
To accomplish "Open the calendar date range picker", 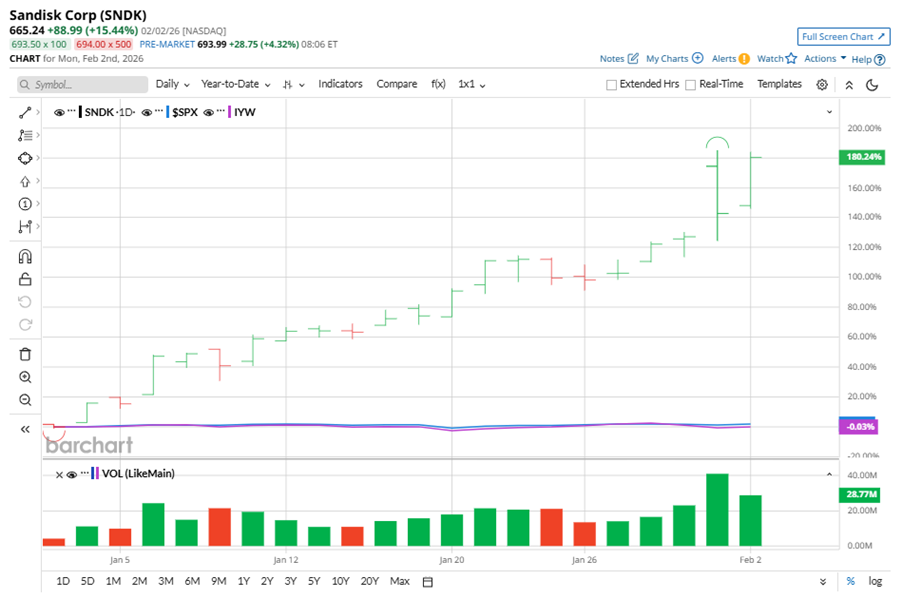I will click(x=427, y=582).
